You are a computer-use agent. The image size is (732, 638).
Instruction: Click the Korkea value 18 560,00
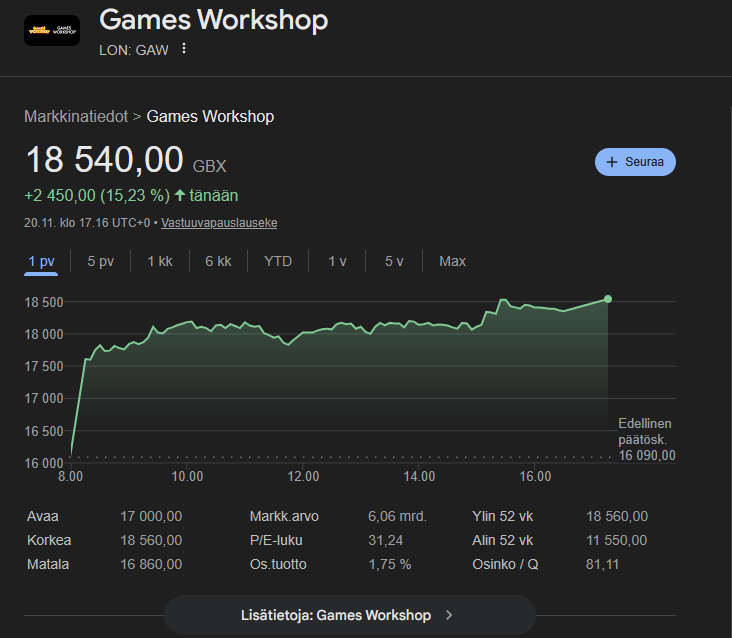(151, 540)
